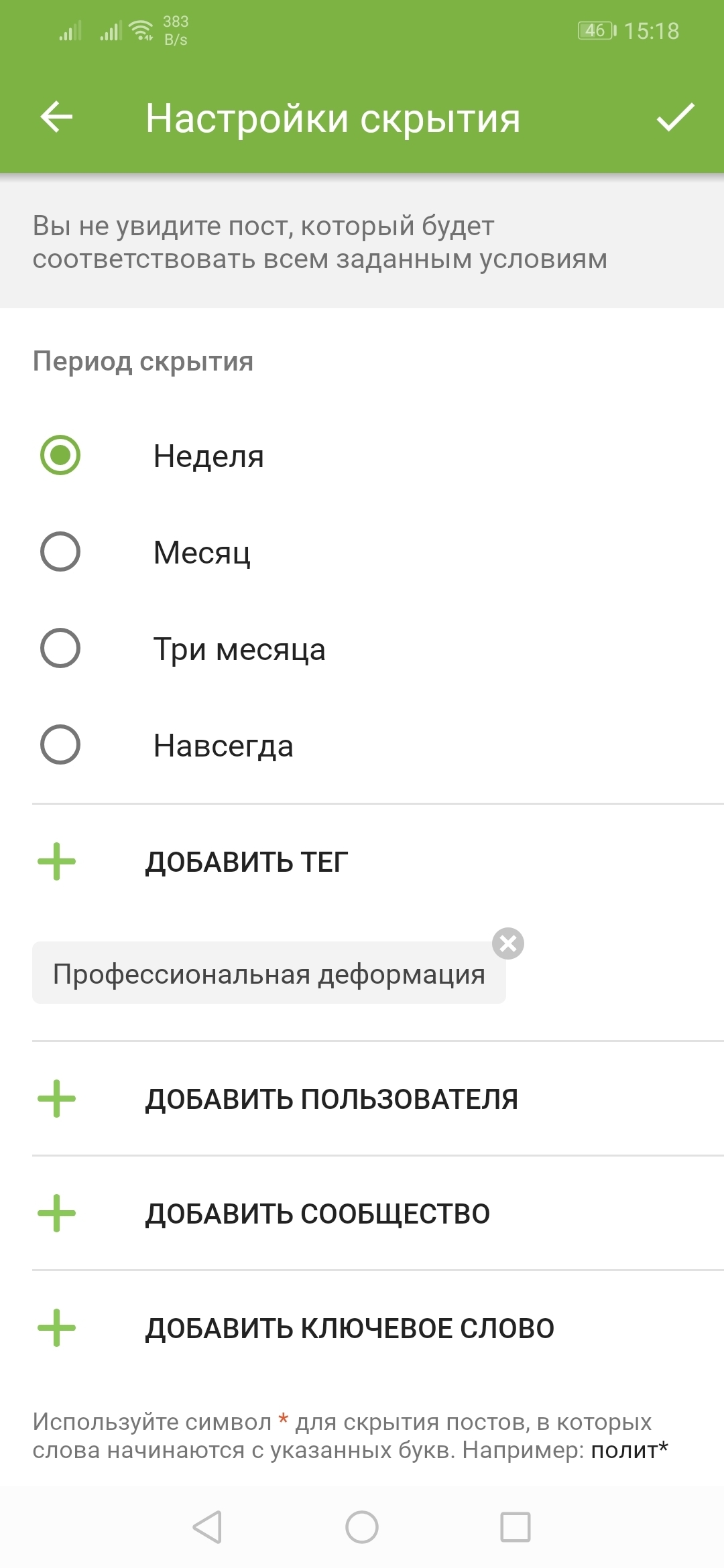
Task: Tap the plus icon beside ДОБАВИТЬ СООБЩЕСТВО
Action: (57, 1214)
